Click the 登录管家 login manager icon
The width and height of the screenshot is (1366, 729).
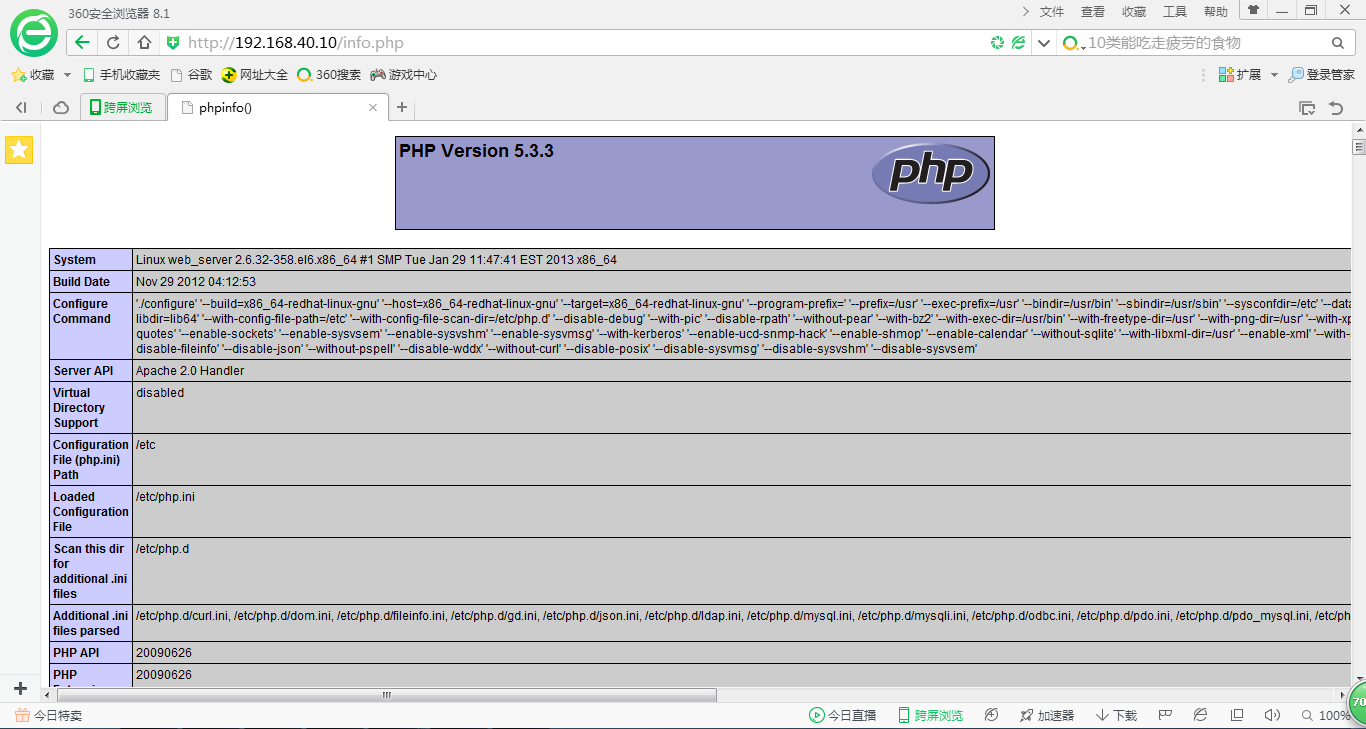[x=1322, y=73]
